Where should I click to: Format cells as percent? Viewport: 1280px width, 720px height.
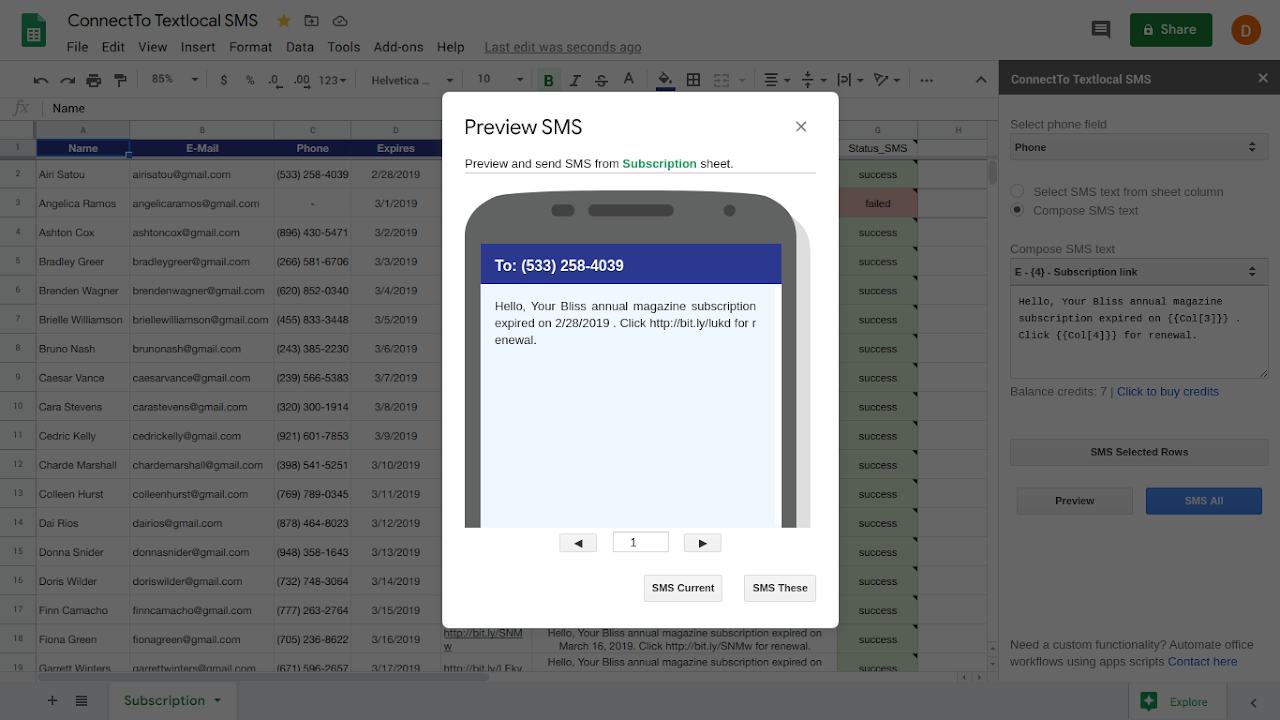249,80
